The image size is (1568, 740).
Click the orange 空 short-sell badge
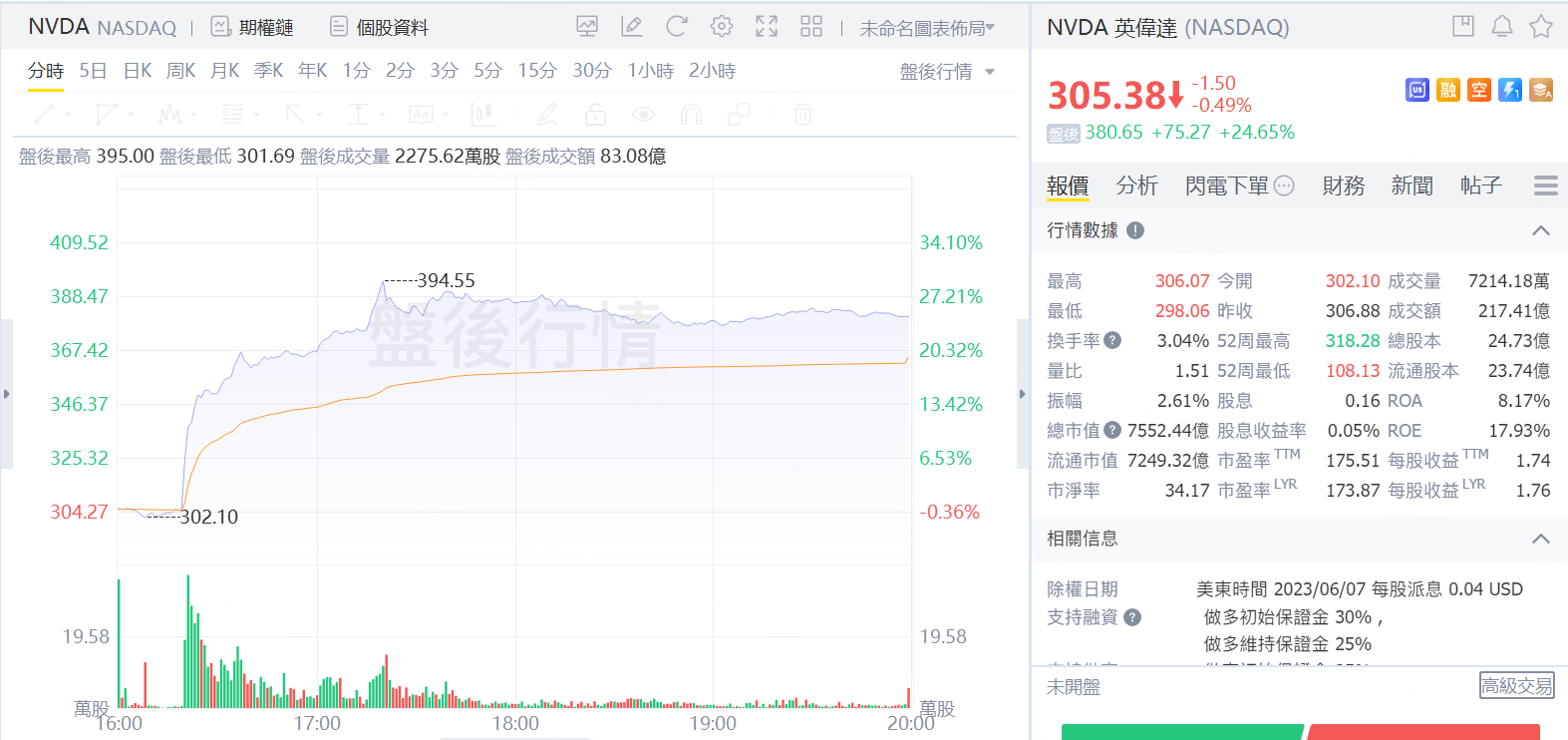(x=1479, y=91)
